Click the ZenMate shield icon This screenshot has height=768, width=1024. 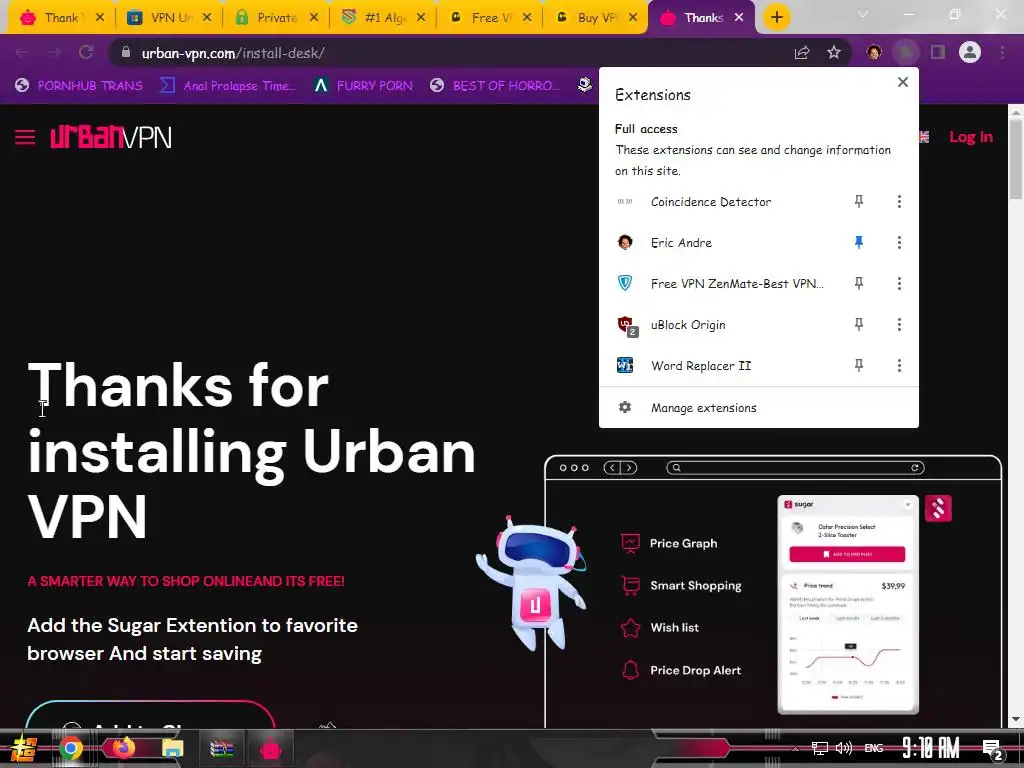(625, 283)
